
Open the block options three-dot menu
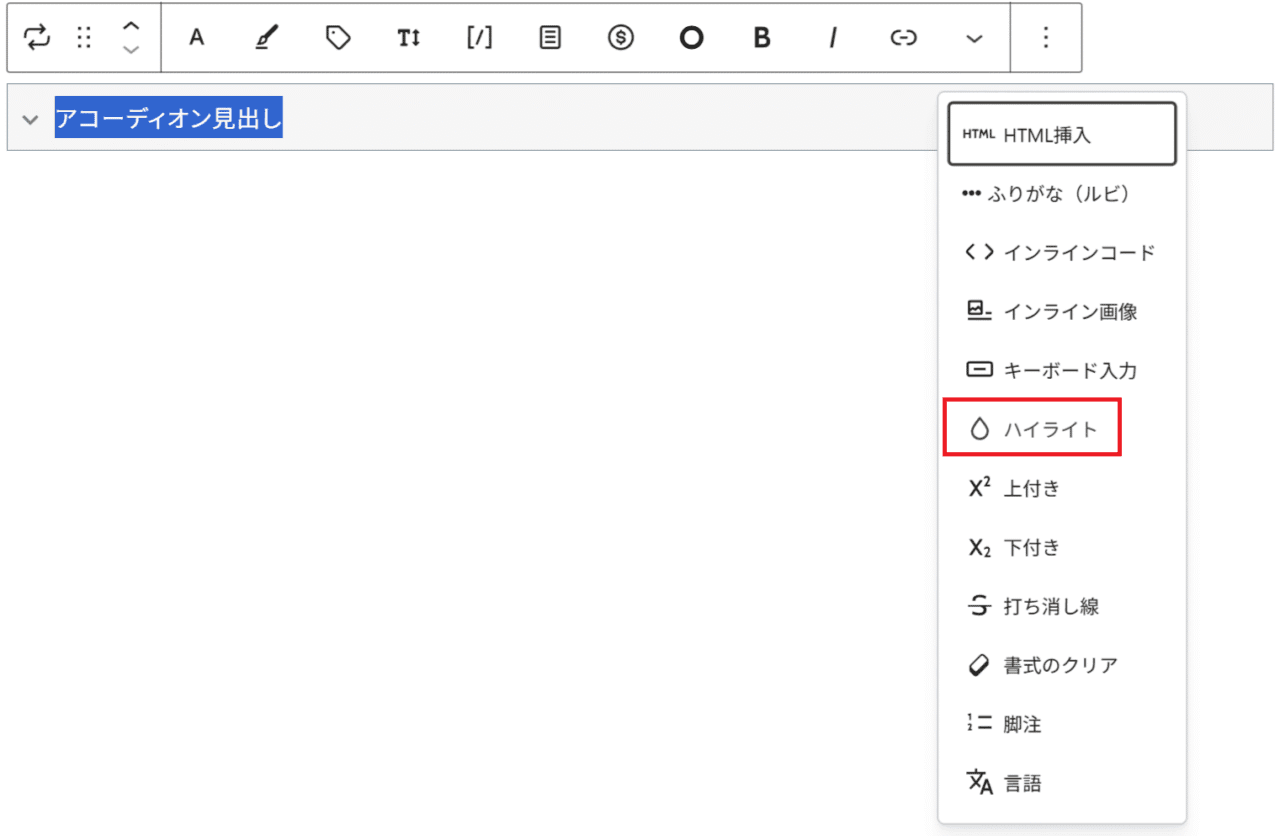[x=1046, y=38]
